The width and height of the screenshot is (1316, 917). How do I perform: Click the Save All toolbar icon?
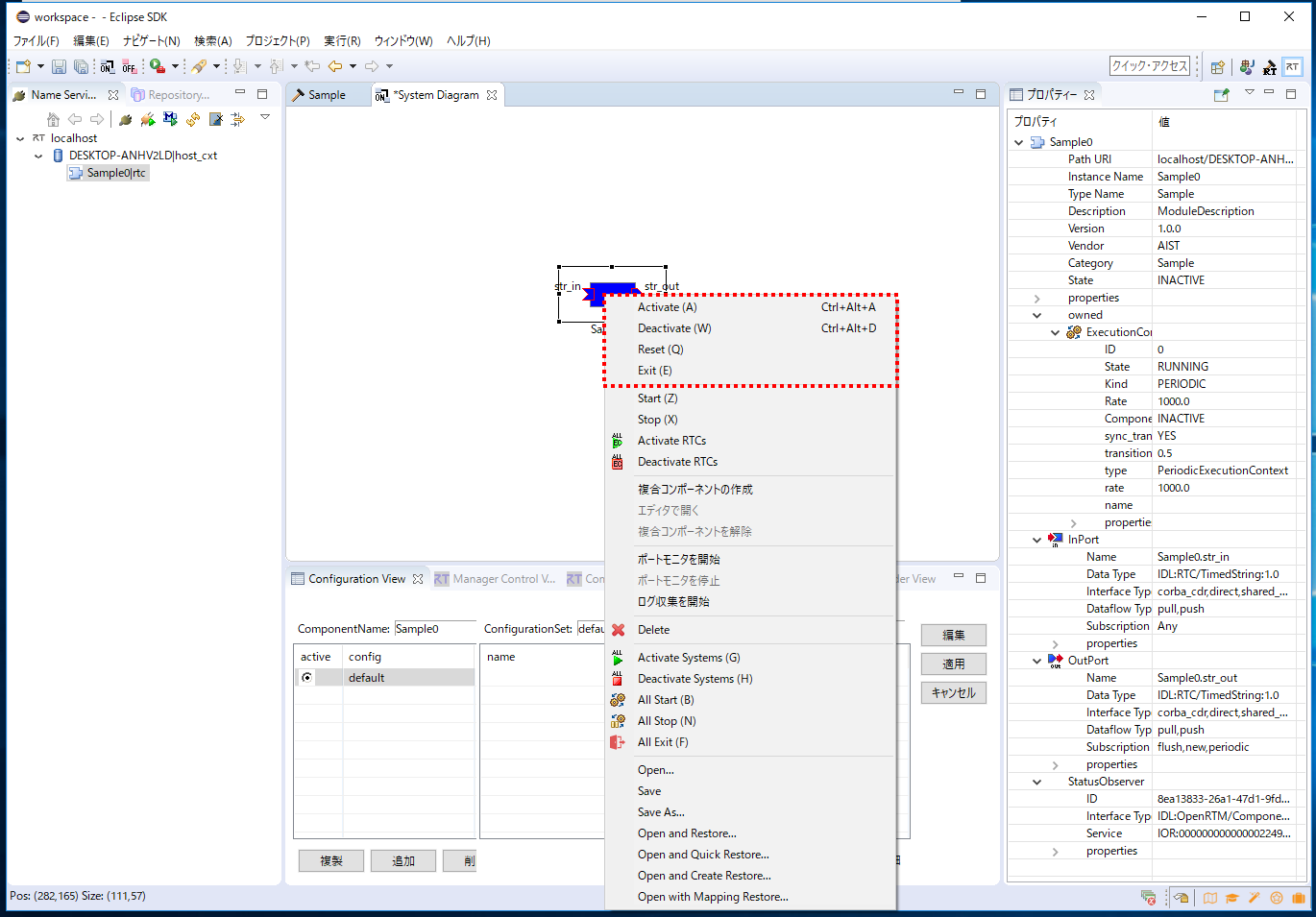[82, 66]
